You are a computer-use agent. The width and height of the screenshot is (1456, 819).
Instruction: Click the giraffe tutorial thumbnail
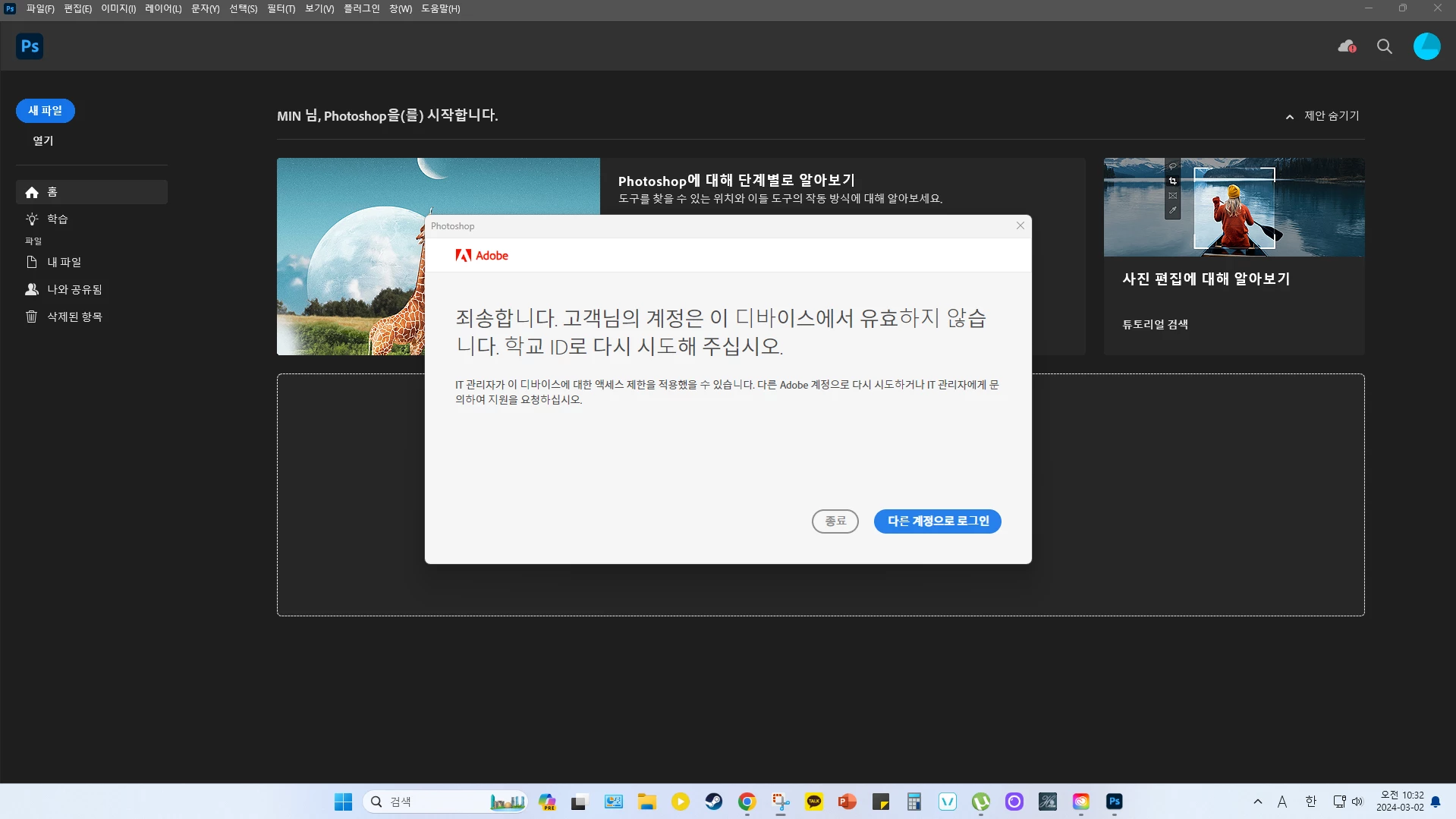(351, 257)
